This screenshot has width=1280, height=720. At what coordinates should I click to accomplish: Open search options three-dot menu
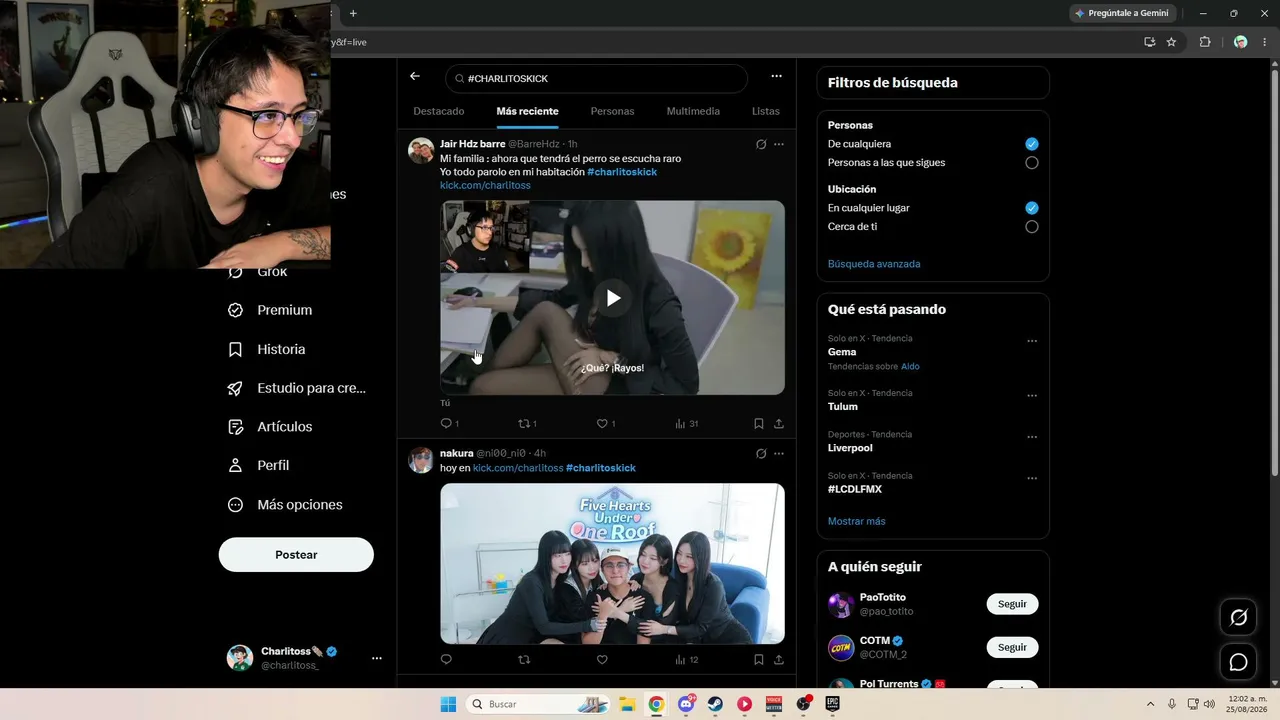click(776, 76)
